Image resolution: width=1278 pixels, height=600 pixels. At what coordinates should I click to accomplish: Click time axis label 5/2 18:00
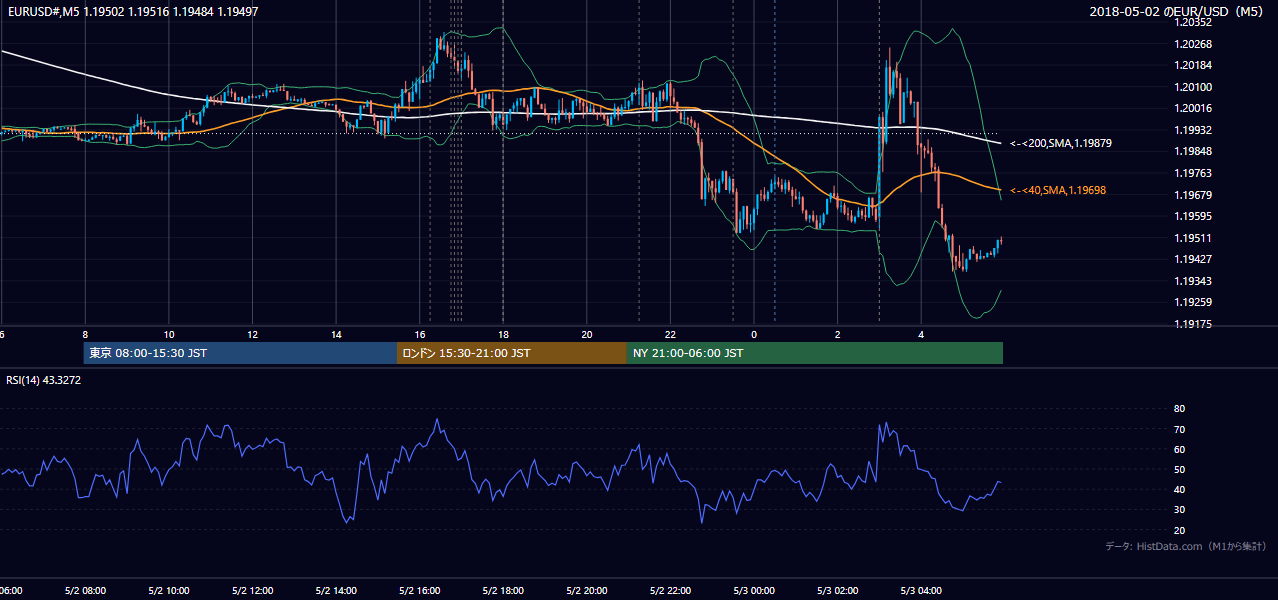pyautogui.click(x=504, y=591)
